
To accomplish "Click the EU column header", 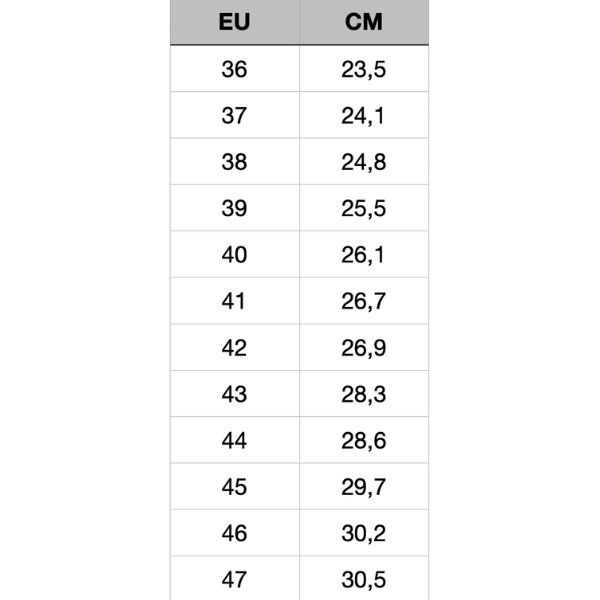I will click(234, 22).
